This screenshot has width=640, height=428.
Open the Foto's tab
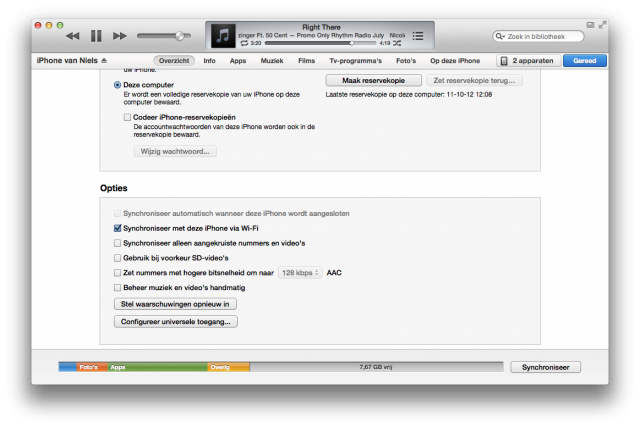coord(406,61)
